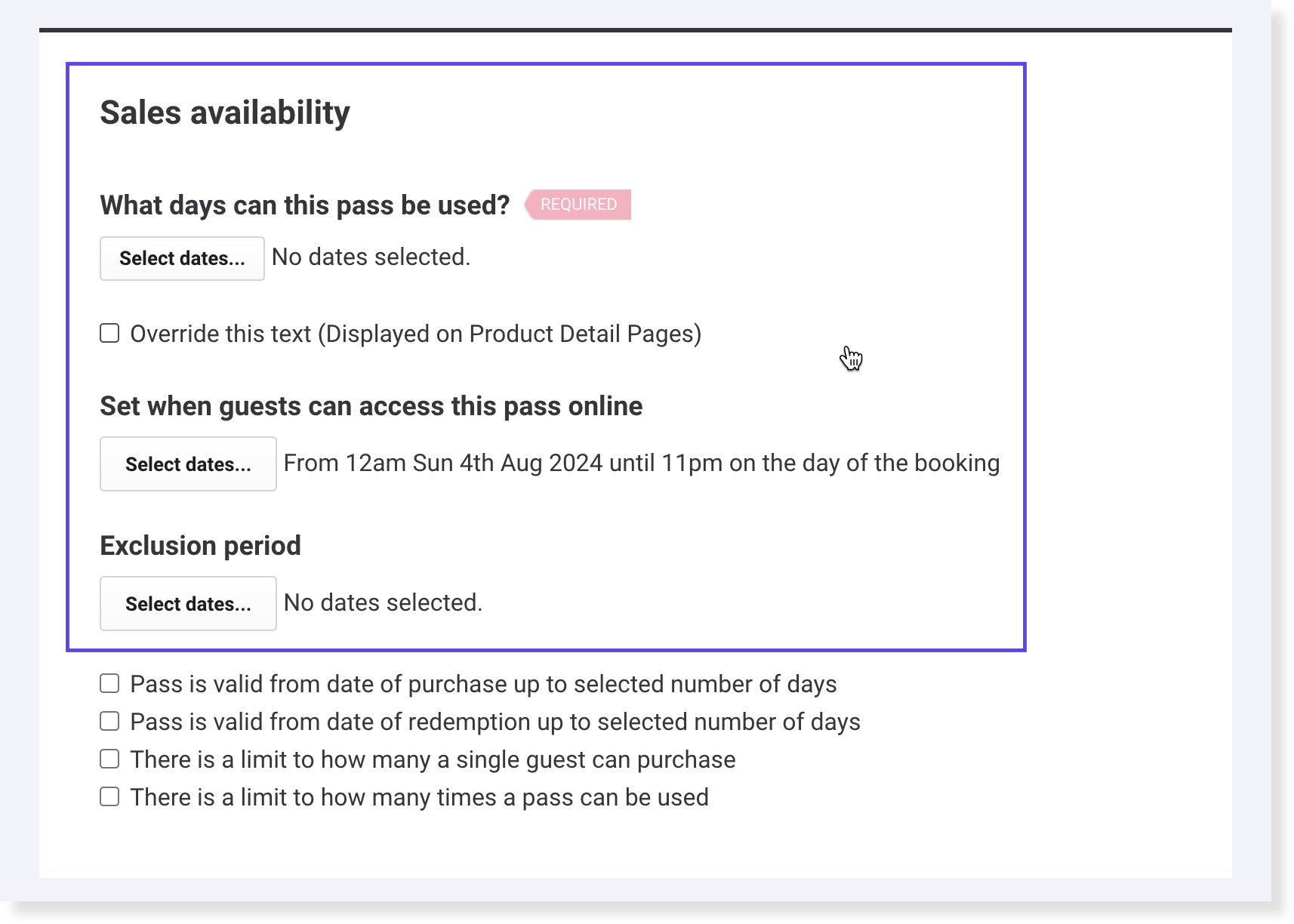The height and width of the screenshot is (924, 1294).
Task: Toggle single guest purchase limit checkbox
Action: coord(110,759)
